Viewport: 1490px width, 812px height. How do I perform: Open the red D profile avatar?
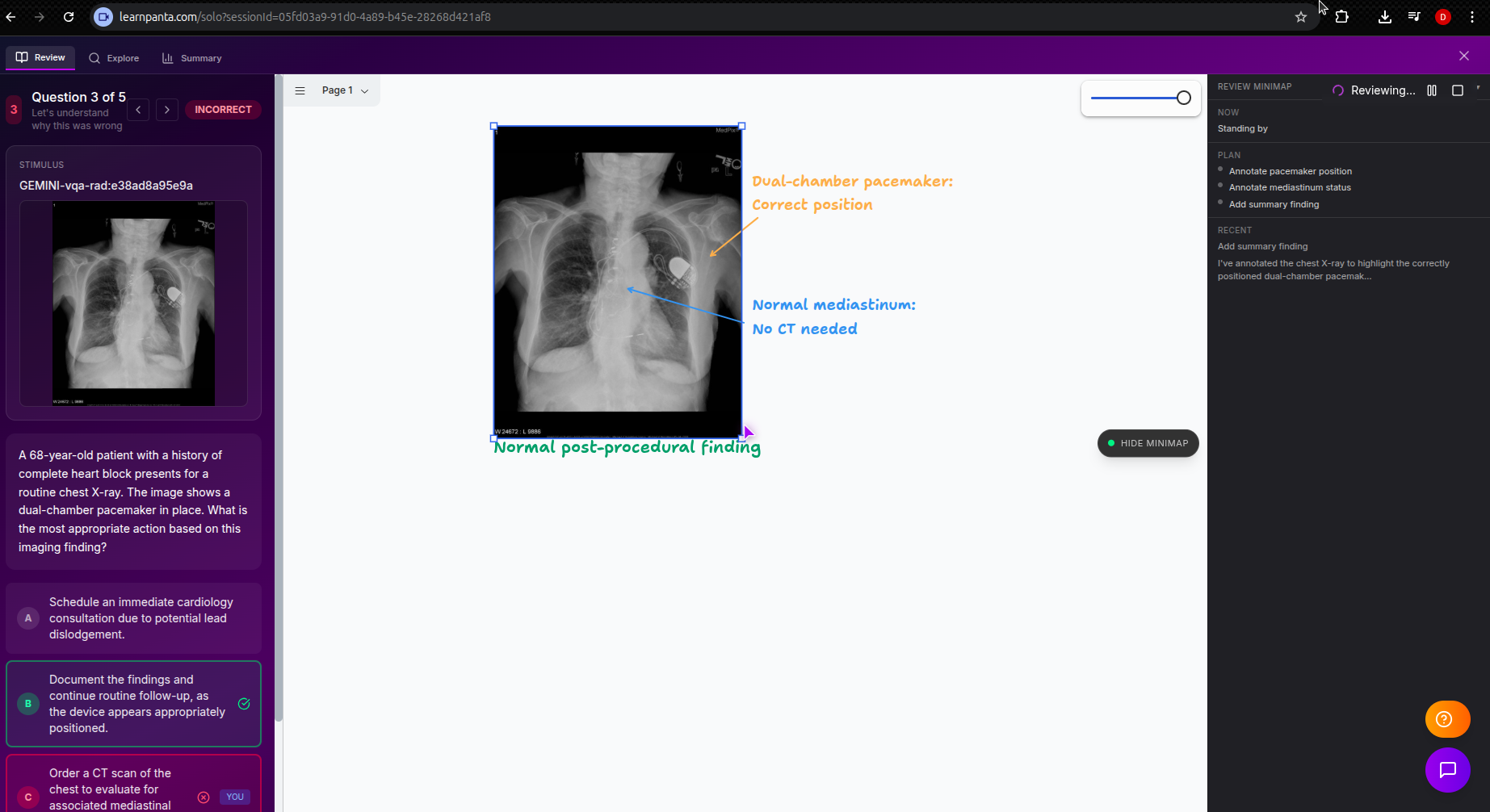[x=1443, y=17]
